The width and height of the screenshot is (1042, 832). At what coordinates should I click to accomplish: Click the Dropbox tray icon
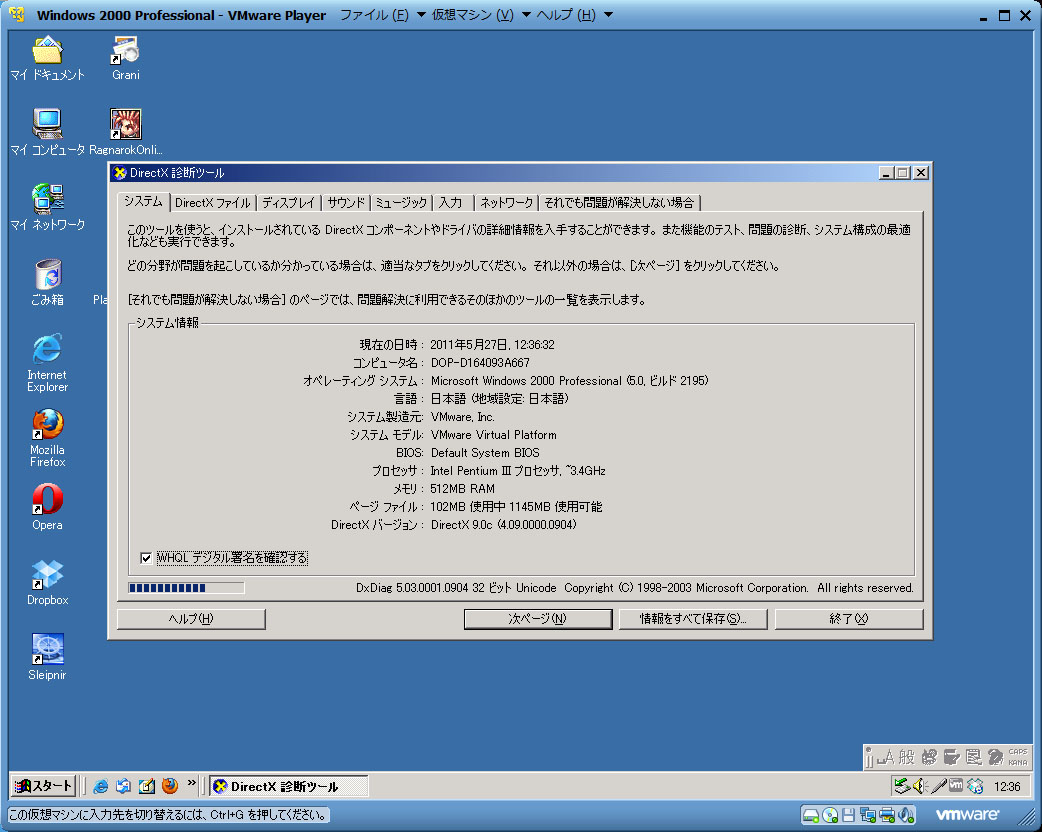(975, 786)
